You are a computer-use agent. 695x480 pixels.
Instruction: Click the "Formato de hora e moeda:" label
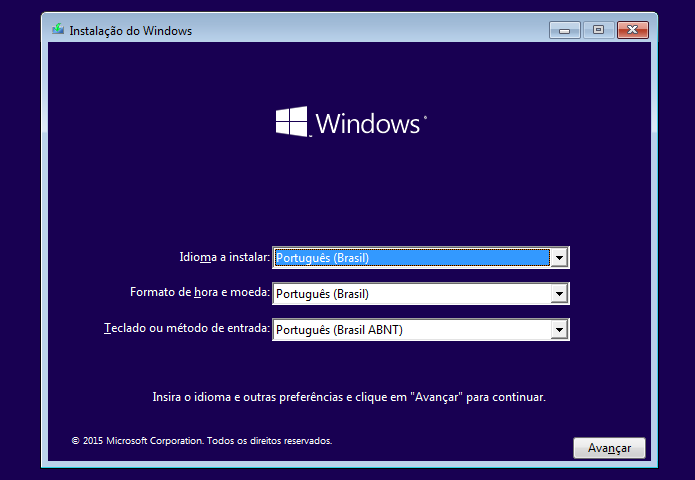click(x=200, y=292)
